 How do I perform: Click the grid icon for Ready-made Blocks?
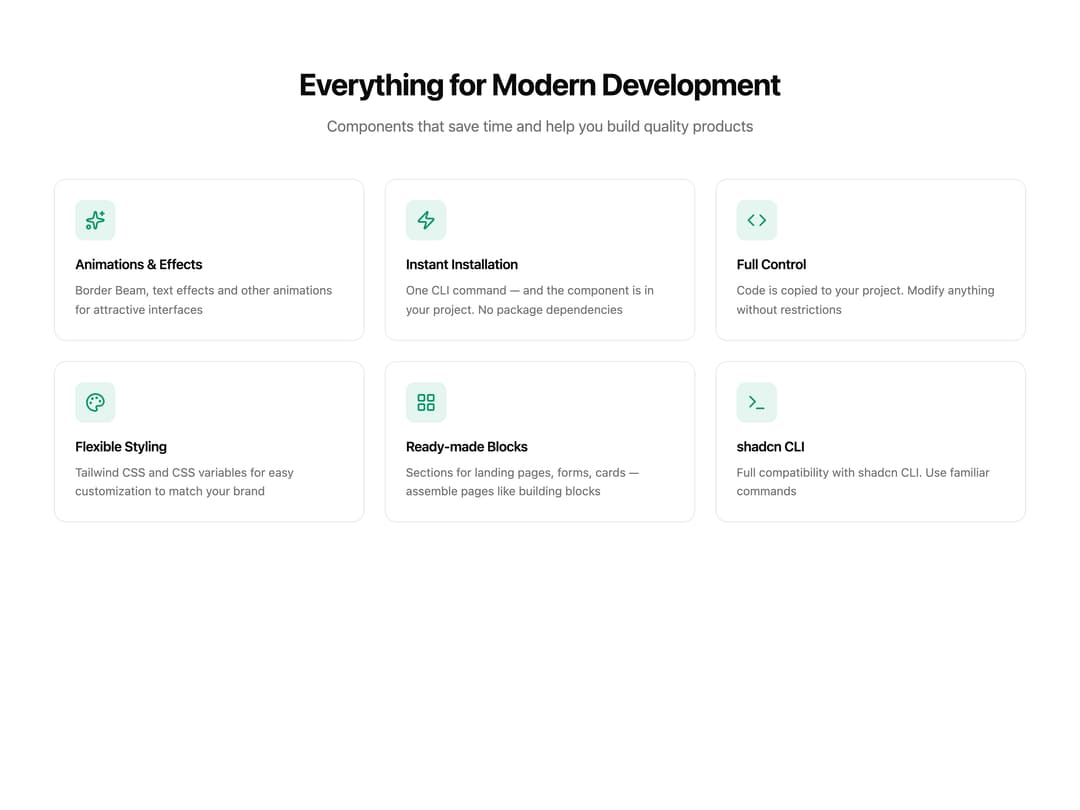pos(426,402)
